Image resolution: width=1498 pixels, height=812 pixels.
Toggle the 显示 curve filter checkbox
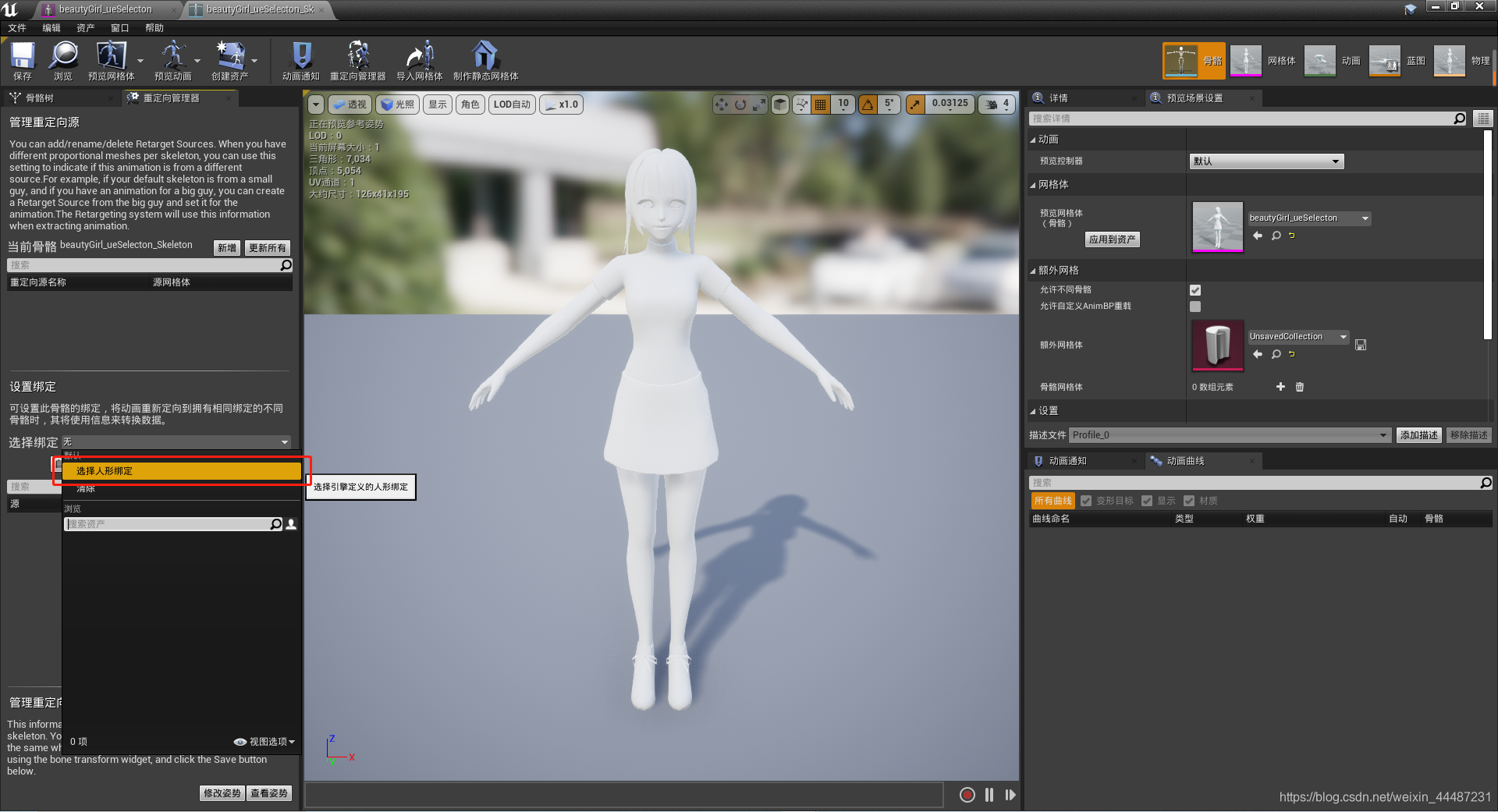coord(1147,501)
